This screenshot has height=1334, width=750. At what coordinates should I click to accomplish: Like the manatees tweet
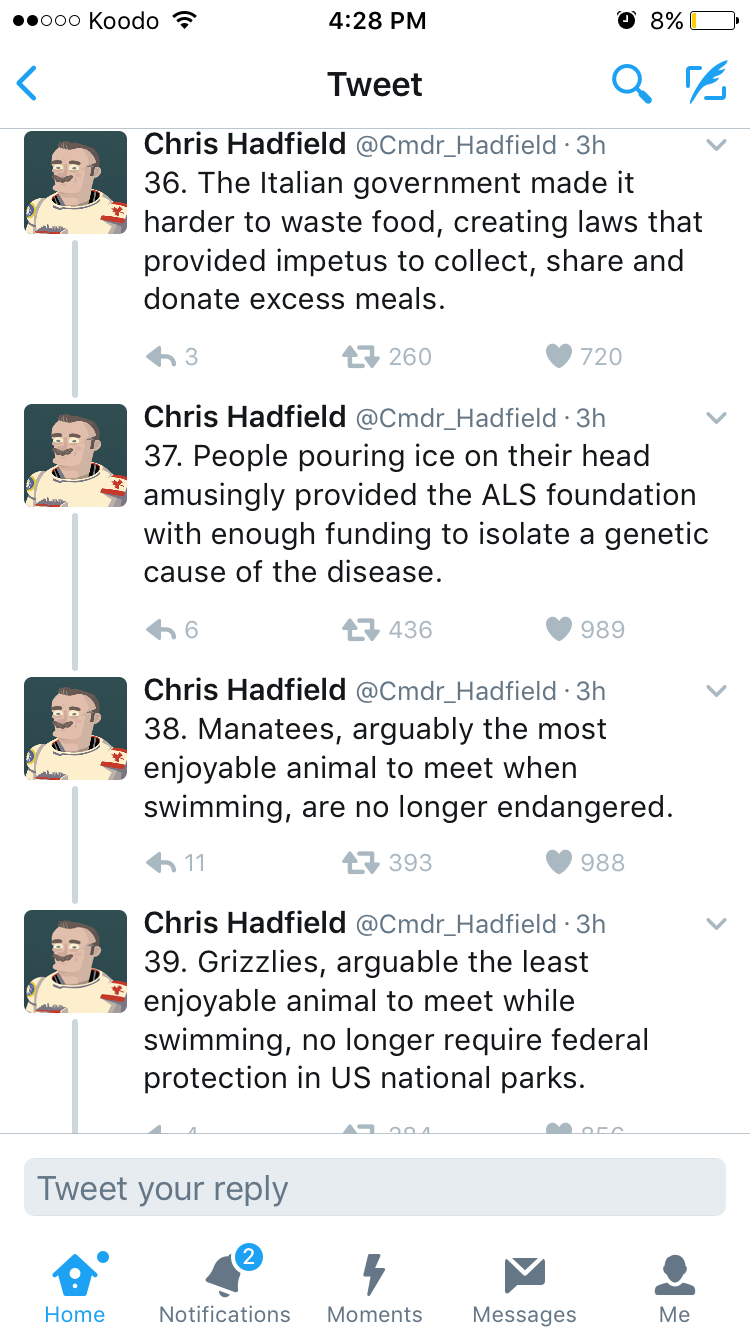pos(559,863)
